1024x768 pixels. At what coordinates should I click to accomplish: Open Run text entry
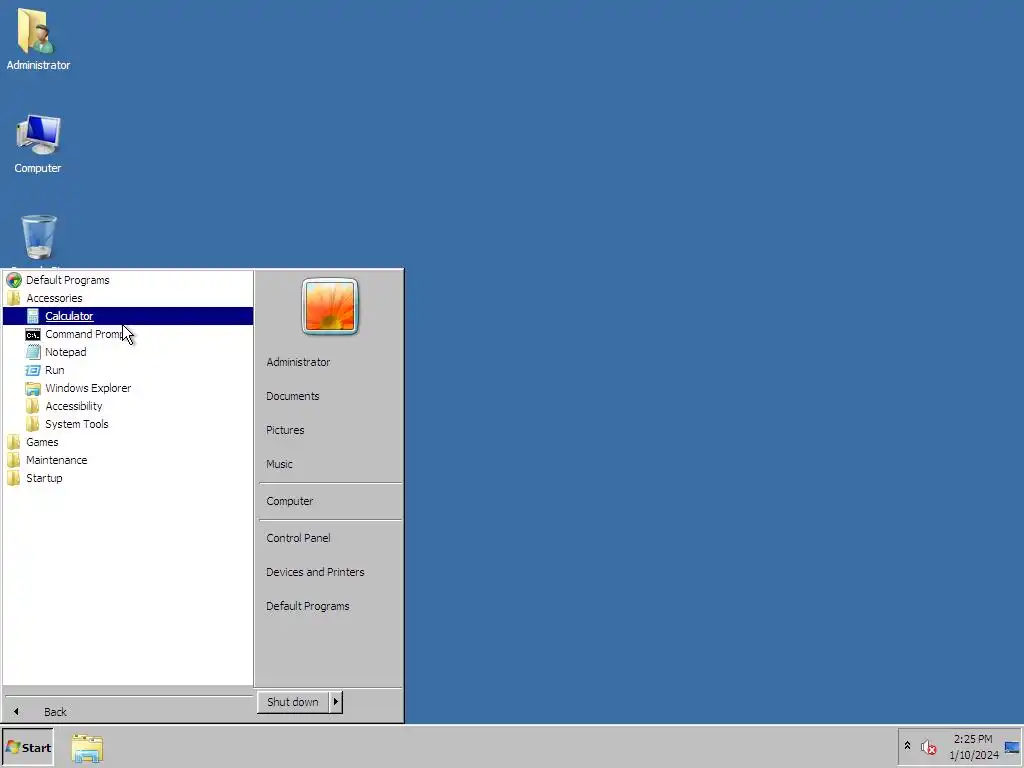pyautogui.click(x=54, y=370)
